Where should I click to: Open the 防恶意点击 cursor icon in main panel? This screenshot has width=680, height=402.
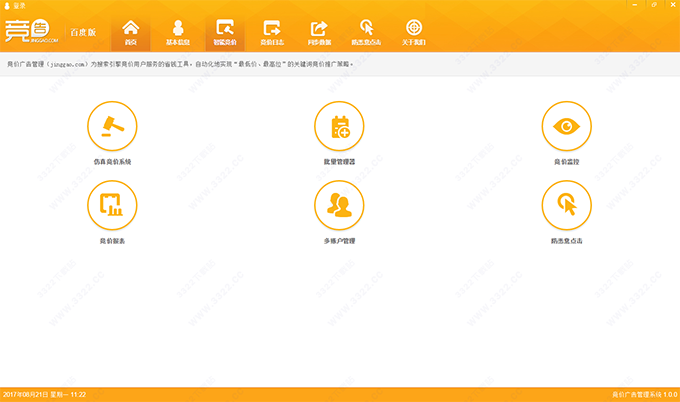pyautogui.click(x=566, y=205)
